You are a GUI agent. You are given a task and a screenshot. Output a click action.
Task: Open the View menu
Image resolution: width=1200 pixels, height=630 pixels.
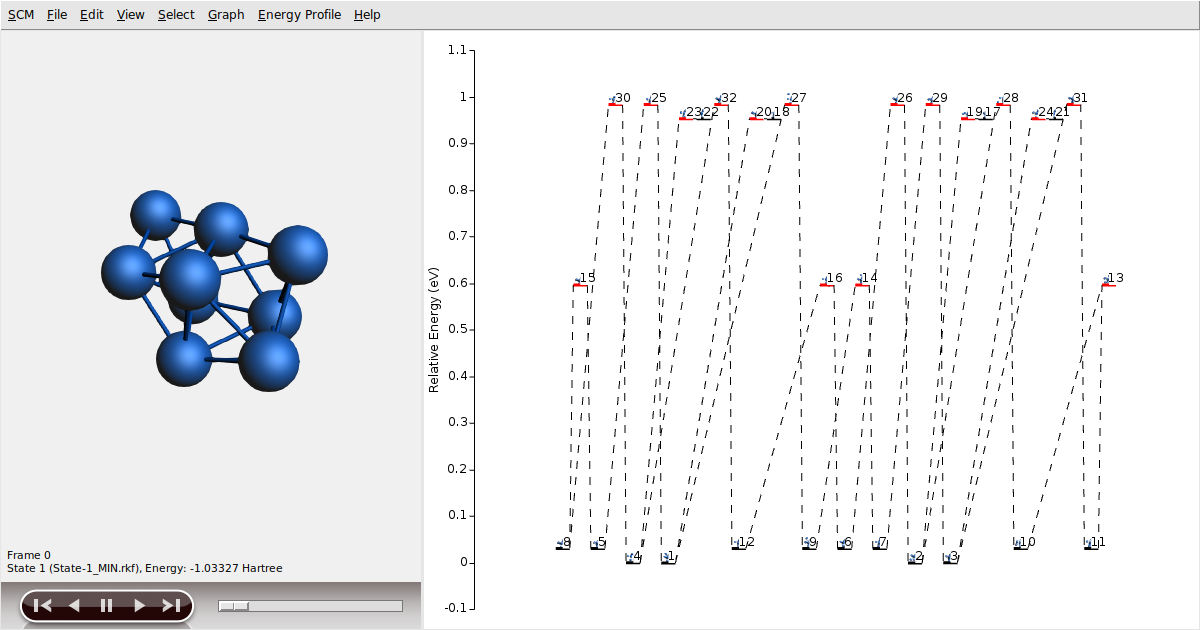[130, 15]
